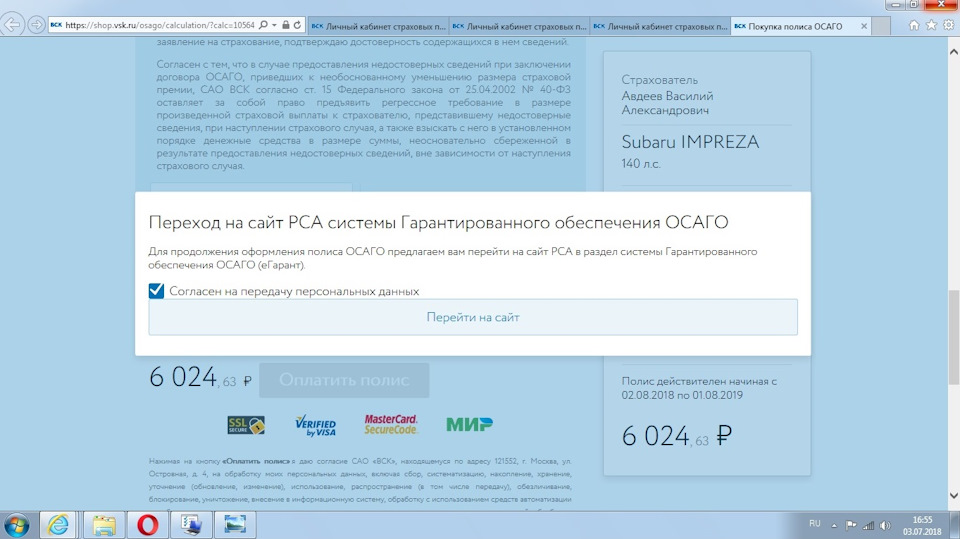The width and height of the screenshot is (960, 539).
Task: Click the '140 л.с.' horsepower text
Action: click(x=641, y=164)
